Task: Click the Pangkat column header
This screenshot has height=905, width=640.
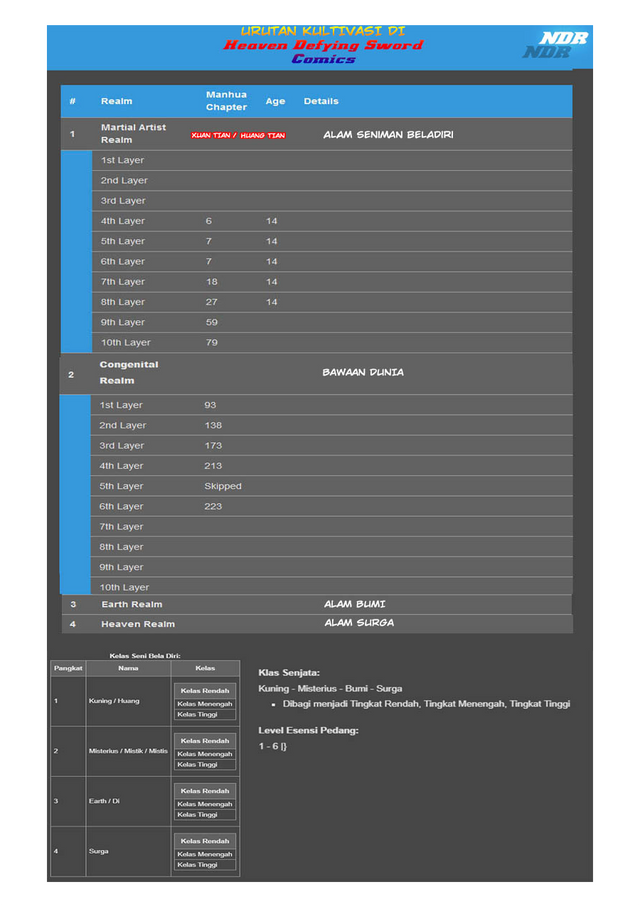Action: pos(68,667)
